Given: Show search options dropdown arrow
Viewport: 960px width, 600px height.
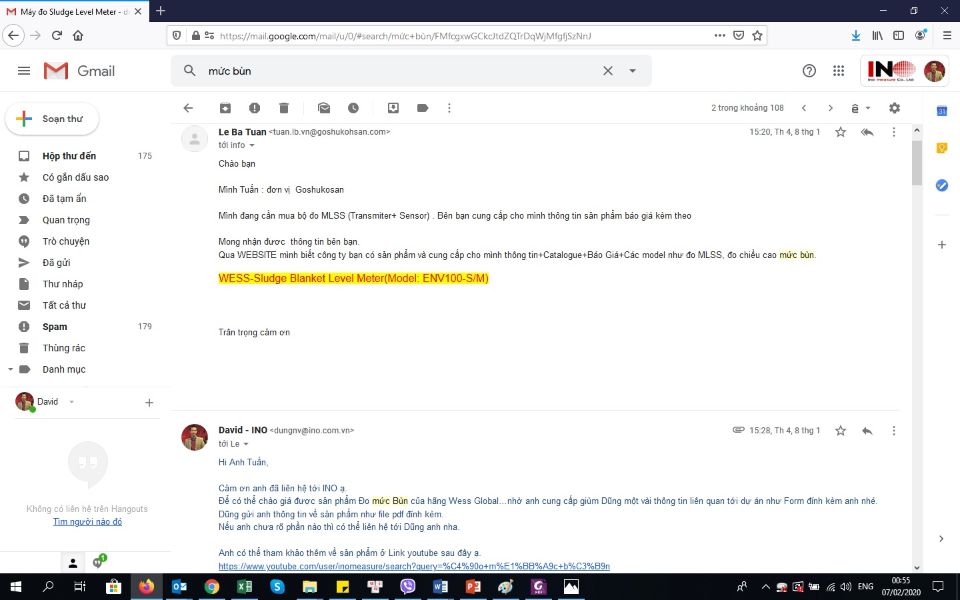Looking at the screenshot, I should click(x=632, y=71).
